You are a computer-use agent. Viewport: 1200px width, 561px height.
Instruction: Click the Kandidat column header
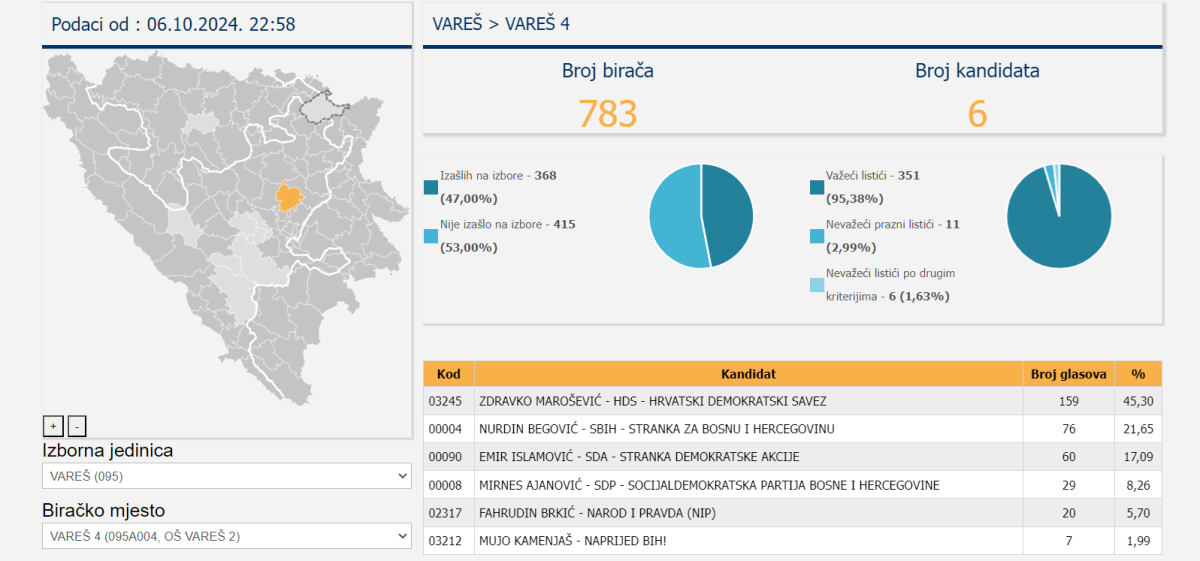[x=749, y=374]
